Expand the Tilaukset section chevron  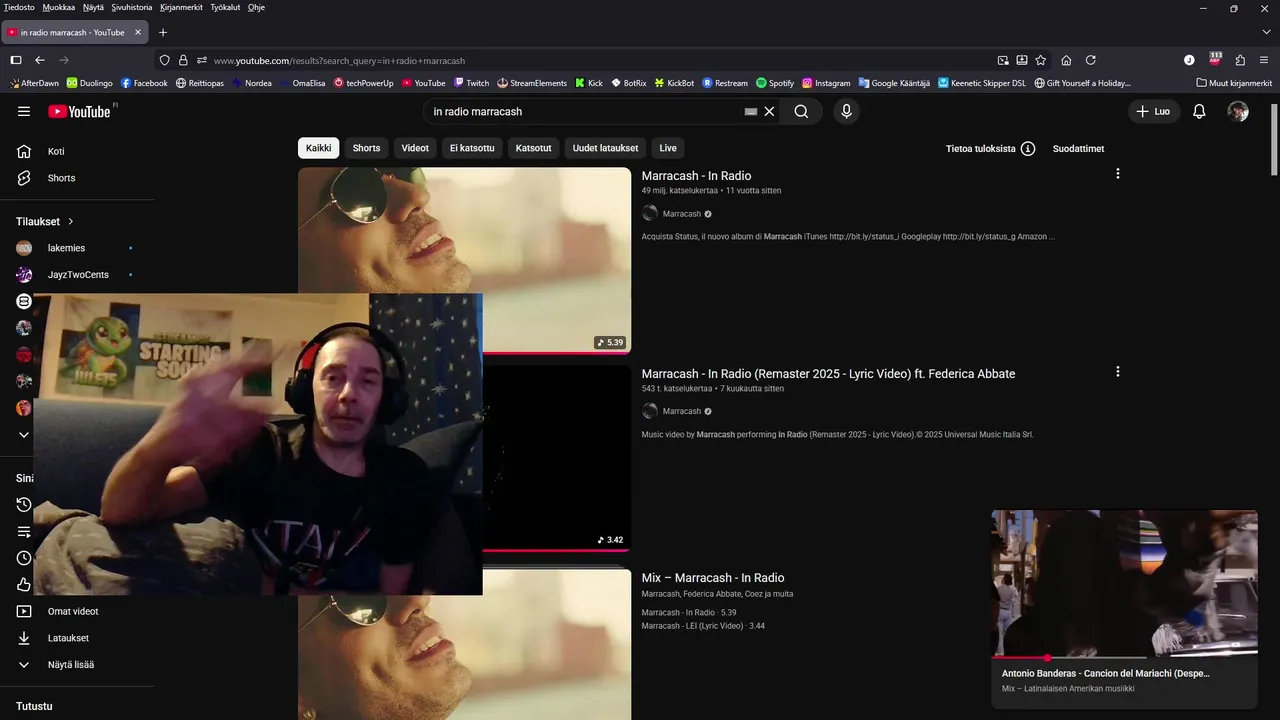(x=71, y=222)
